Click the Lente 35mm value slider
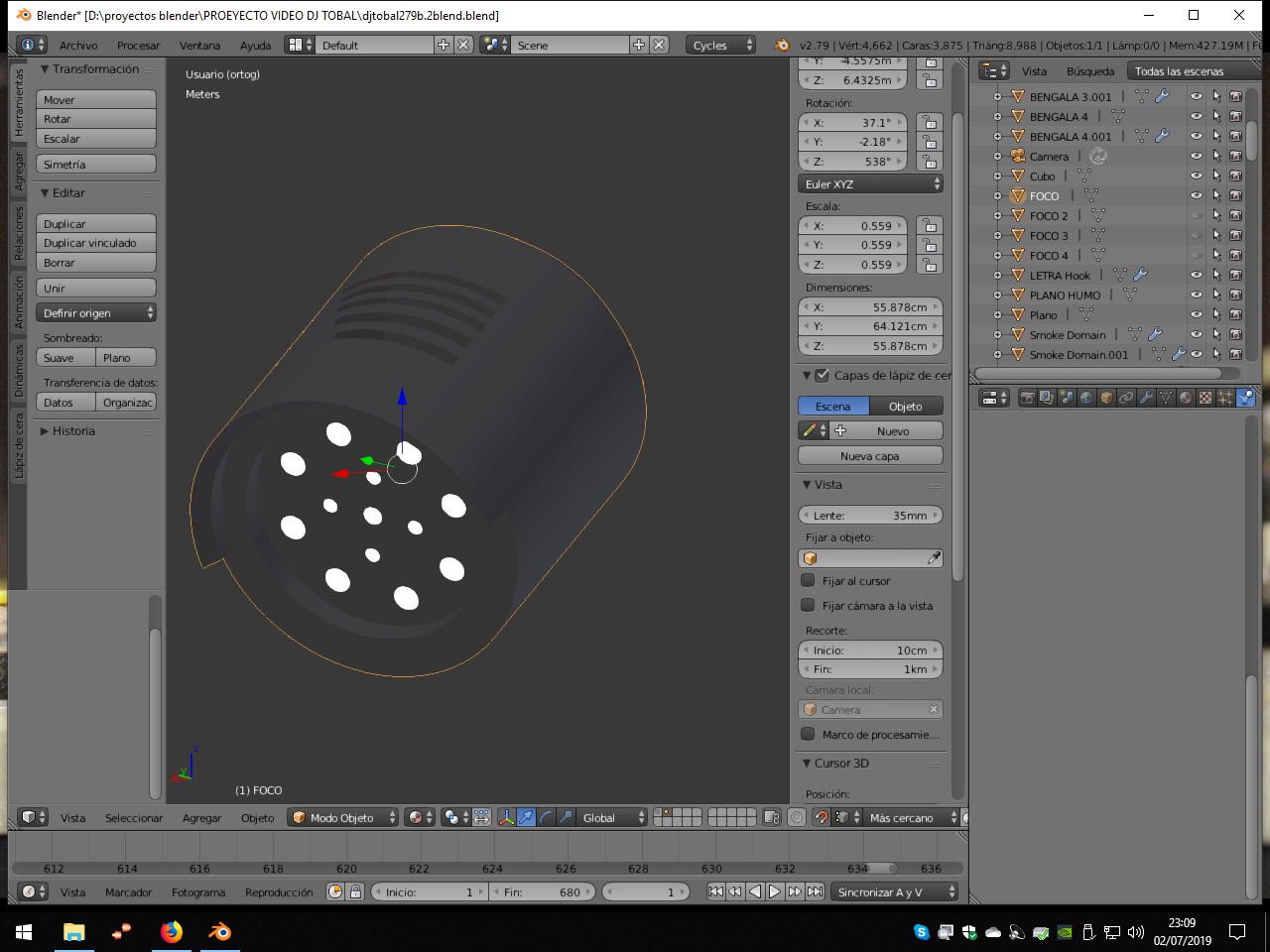The width and height of the screenshot is (1270, 952). [869, 516]
